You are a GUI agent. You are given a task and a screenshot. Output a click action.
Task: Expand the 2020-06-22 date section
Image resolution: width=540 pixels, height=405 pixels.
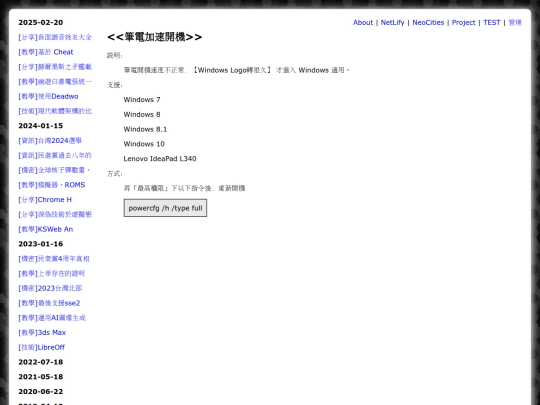tap(41, 392)
